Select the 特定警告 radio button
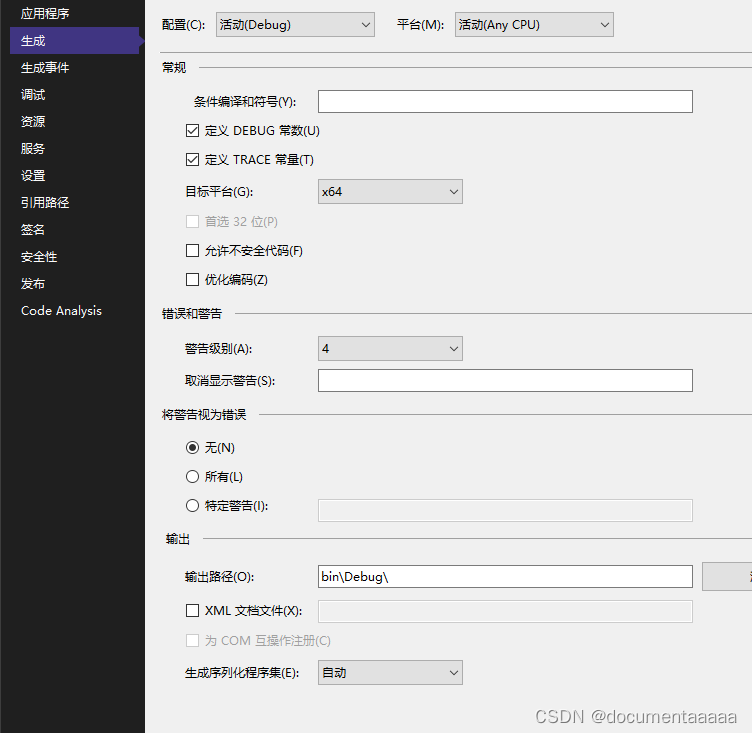 (192, 505)
